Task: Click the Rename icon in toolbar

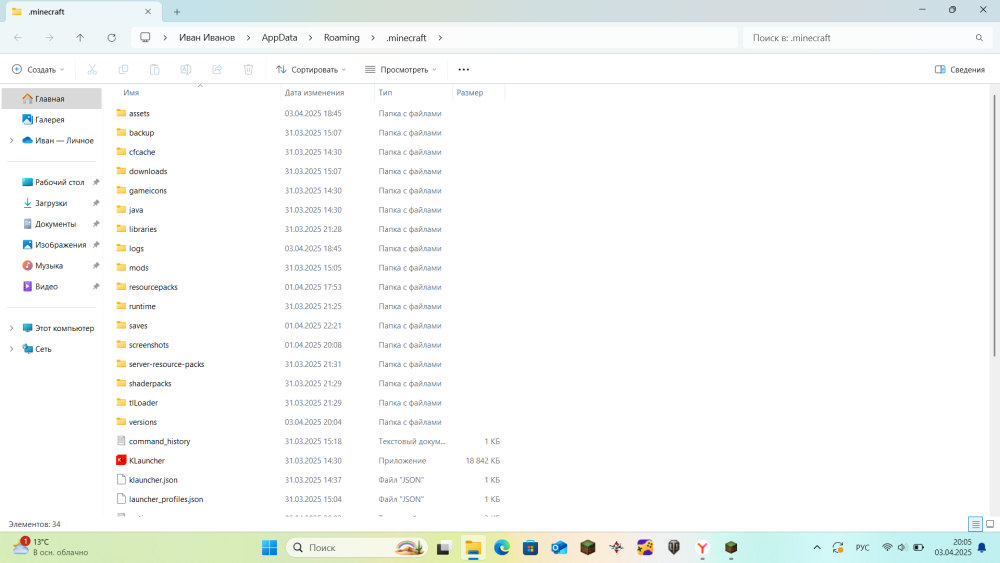Action: pyautogui.click(x=186, y=69)
